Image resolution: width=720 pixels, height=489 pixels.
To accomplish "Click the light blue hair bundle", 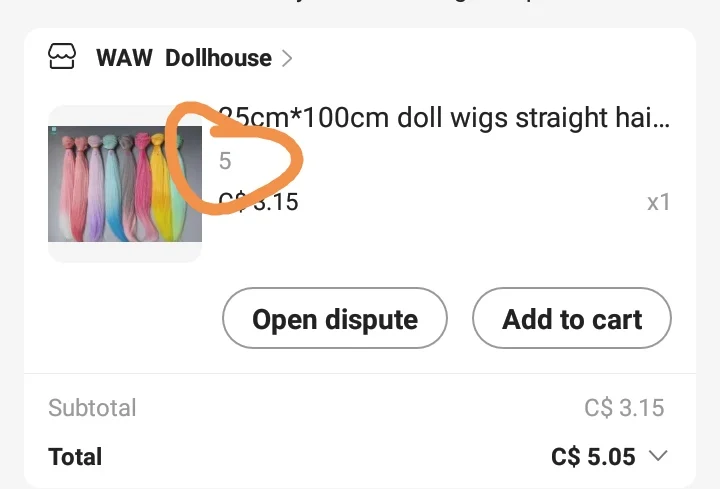I will pyautogui.click(x=112, y=187).
